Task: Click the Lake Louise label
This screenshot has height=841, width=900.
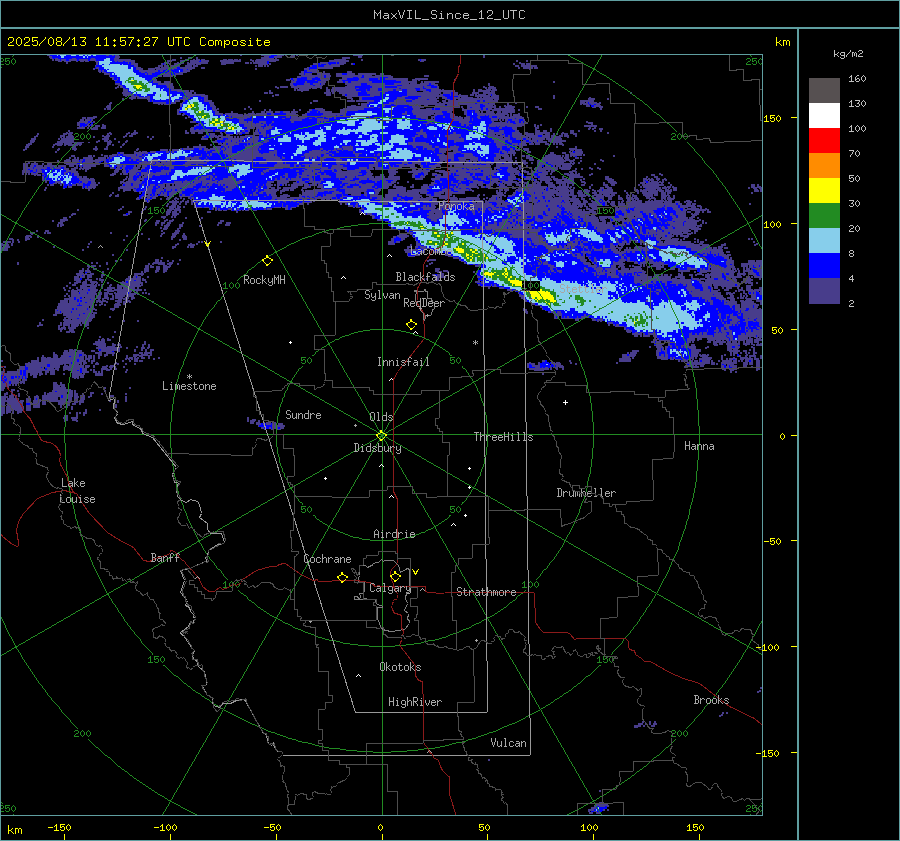Action: (x=77, y=491)
